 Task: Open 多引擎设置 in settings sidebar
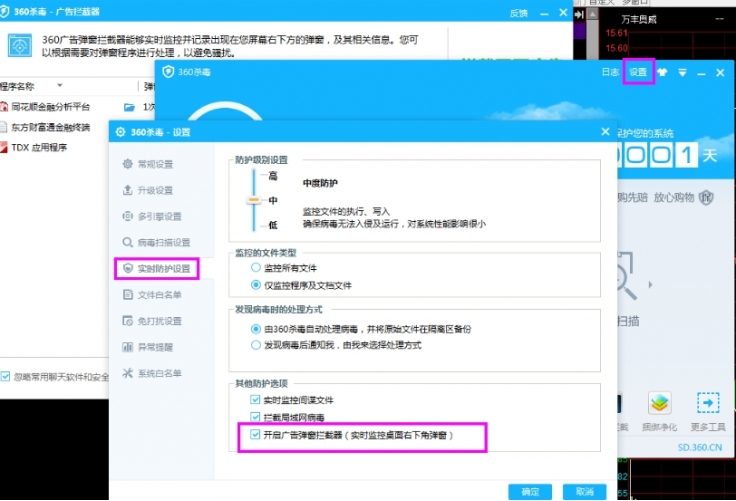pyautogui.click(x=152, y=216)
